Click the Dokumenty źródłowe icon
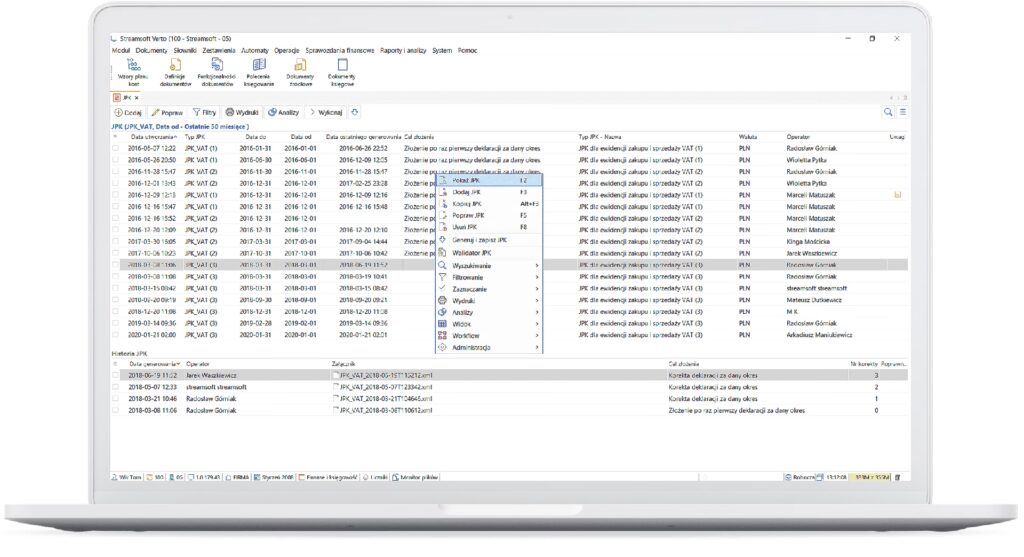 coord(300,65)
